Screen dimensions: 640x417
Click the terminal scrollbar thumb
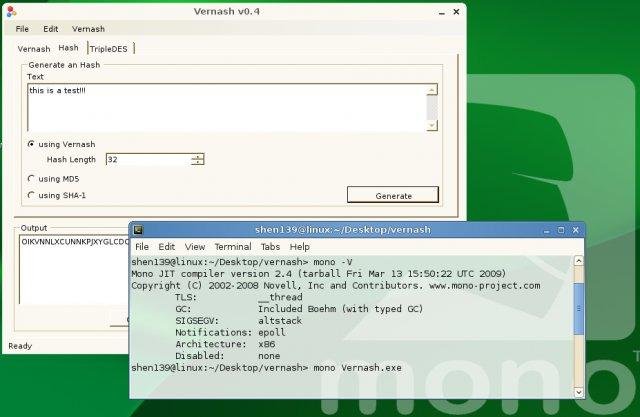pos(578,308)
